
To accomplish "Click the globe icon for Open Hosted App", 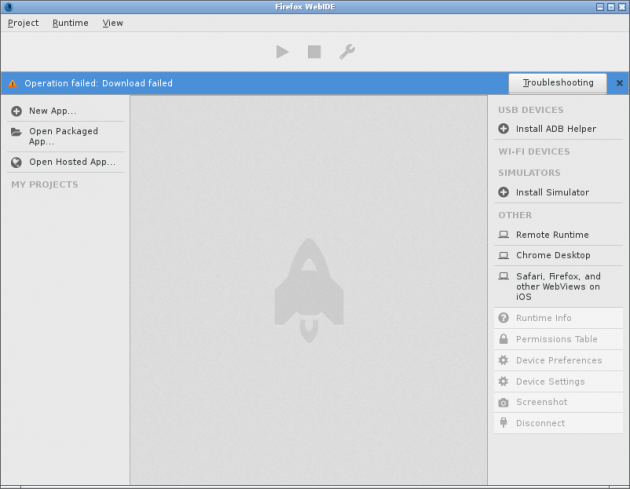I will [16, 162].
